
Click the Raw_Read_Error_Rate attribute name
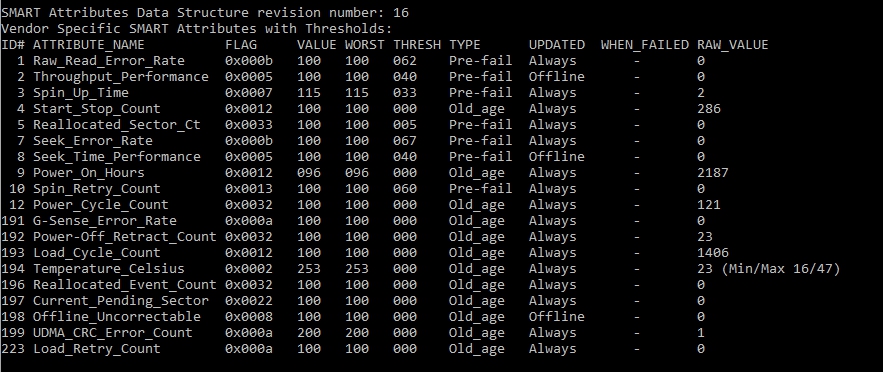click(x=109, y=61)
